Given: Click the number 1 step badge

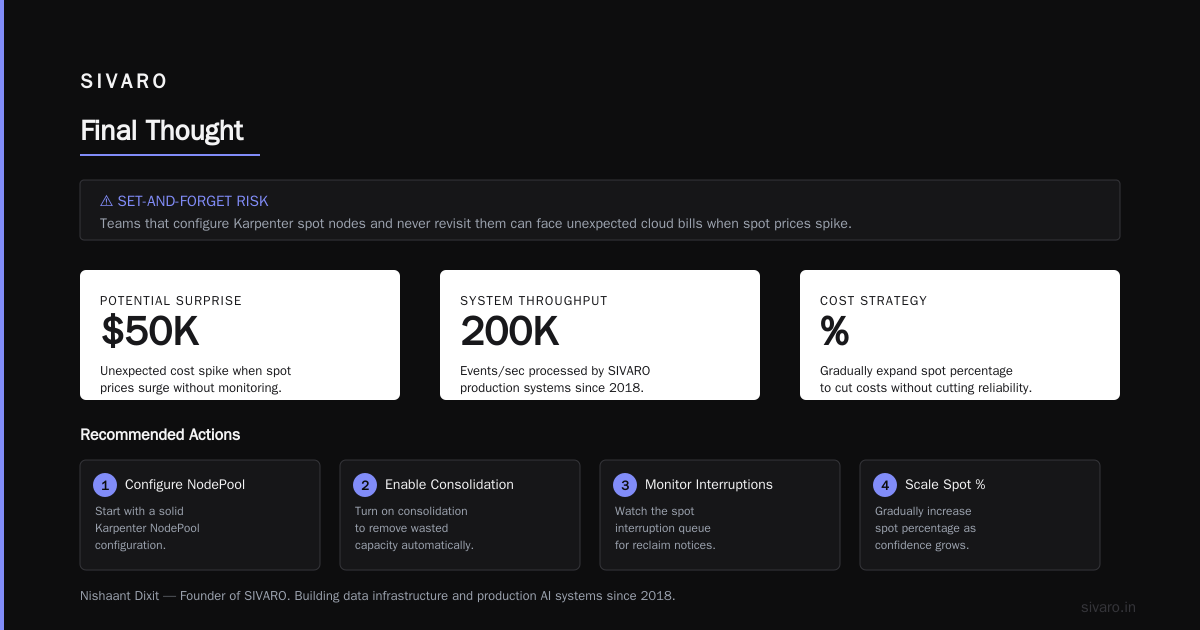Looking at the screenshot, I should click(105, 485).
